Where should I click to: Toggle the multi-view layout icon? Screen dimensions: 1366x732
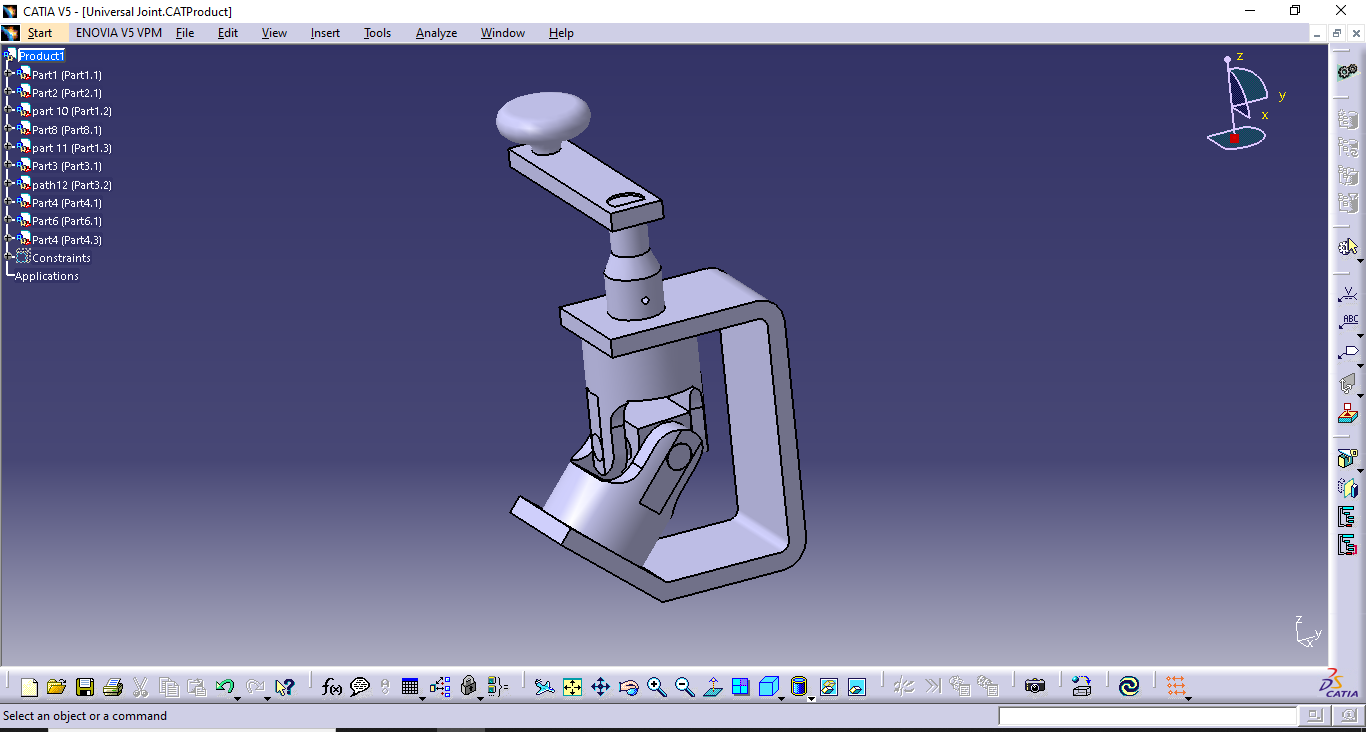pyautogui.click(x=741, y=687)
